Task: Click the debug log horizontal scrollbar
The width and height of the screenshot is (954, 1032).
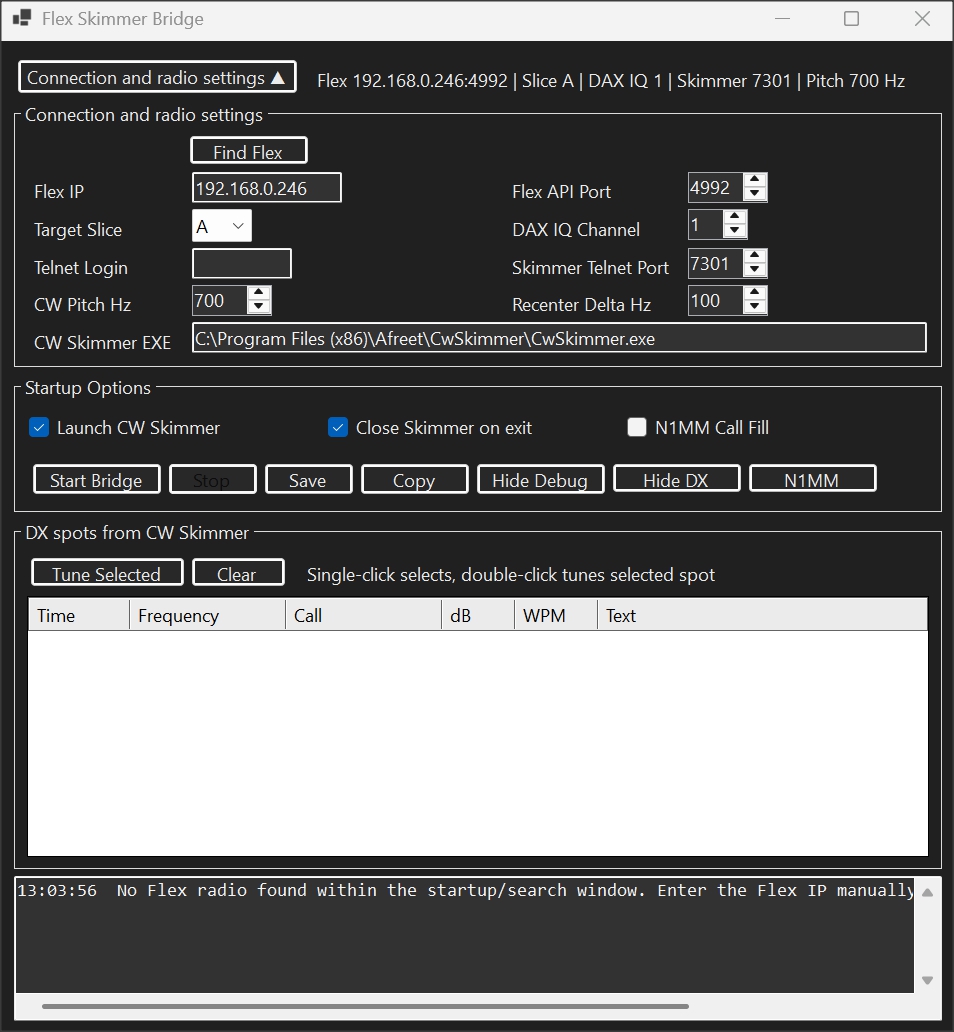Action: [x=365, y=1006]
